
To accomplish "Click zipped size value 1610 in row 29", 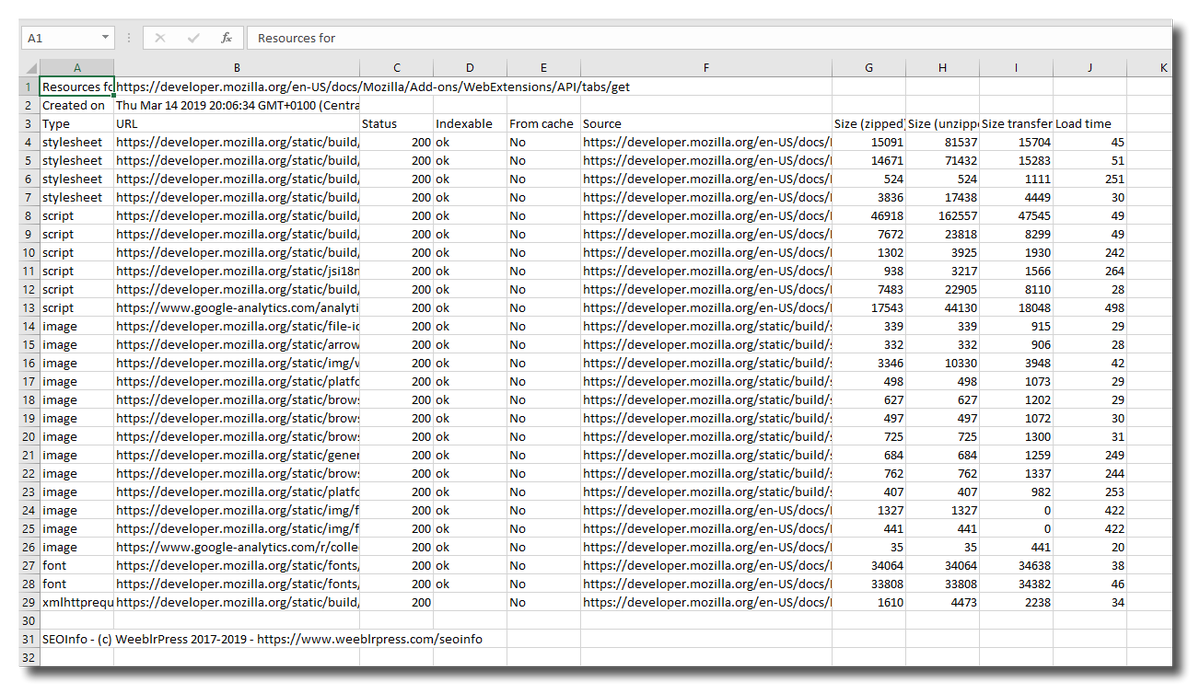I will coord(869,602).
